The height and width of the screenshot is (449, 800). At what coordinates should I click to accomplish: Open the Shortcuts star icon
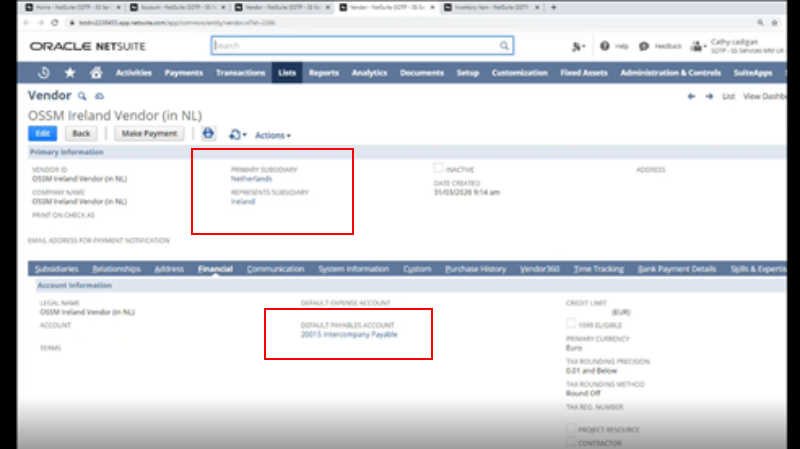(x=70, y=73)
